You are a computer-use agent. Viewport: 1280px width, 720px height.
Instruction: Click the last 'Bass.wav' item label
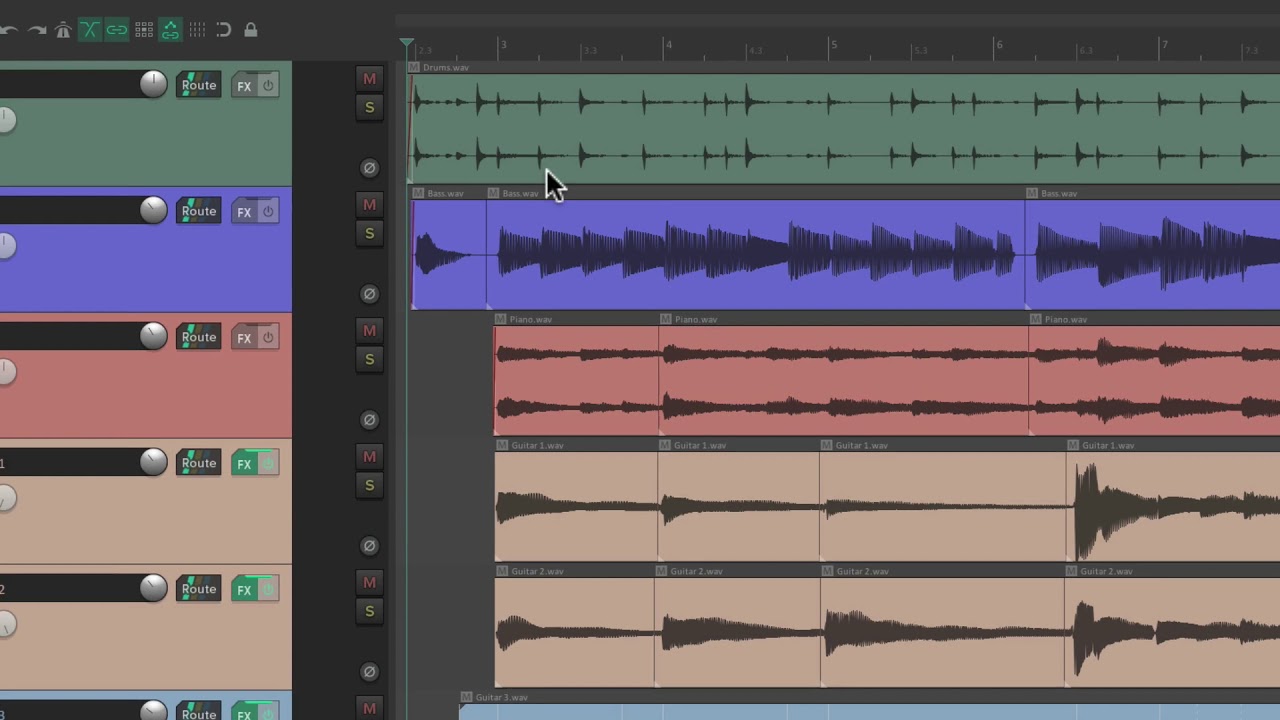coord(1058,194)
